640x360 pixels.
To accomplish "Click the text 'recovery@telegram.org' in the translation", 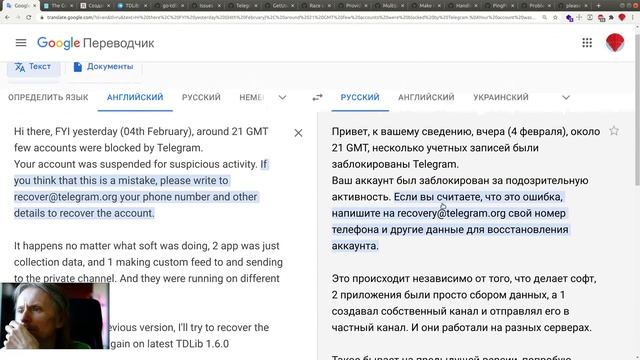I will click(x=451, y=213).
